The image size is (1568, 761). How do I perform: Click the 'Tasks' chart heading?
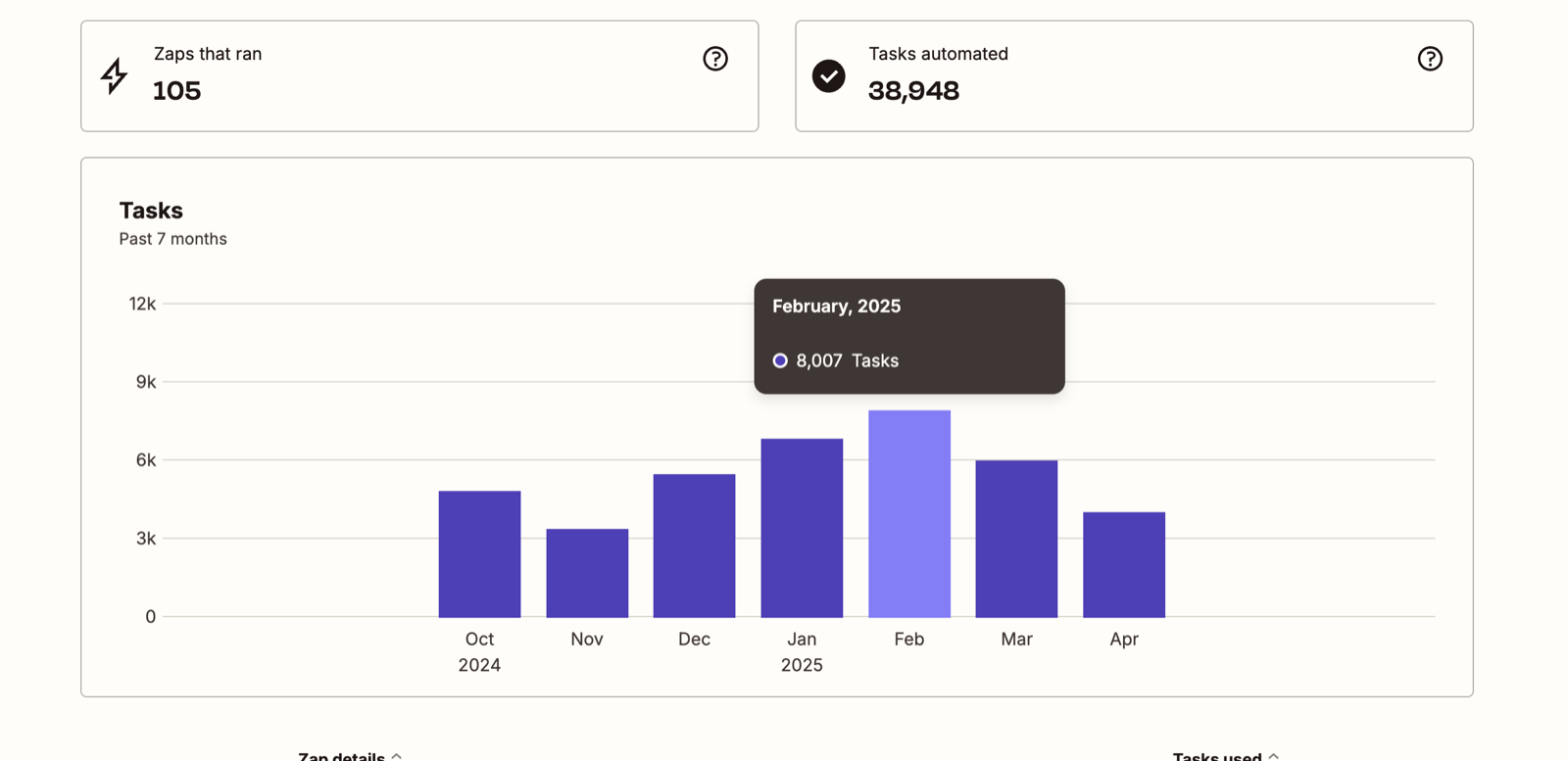[x=151, y=211]
